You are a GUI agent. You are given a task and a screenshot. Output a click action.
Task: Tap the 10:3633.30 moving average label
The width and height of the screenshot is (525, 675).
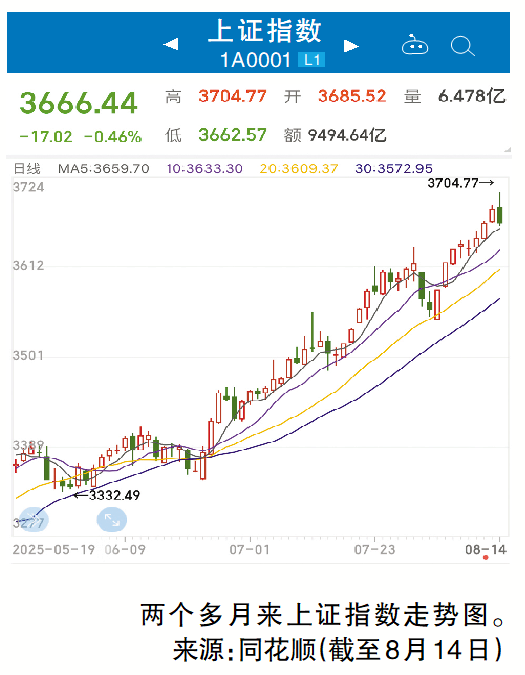pos(205,168)
